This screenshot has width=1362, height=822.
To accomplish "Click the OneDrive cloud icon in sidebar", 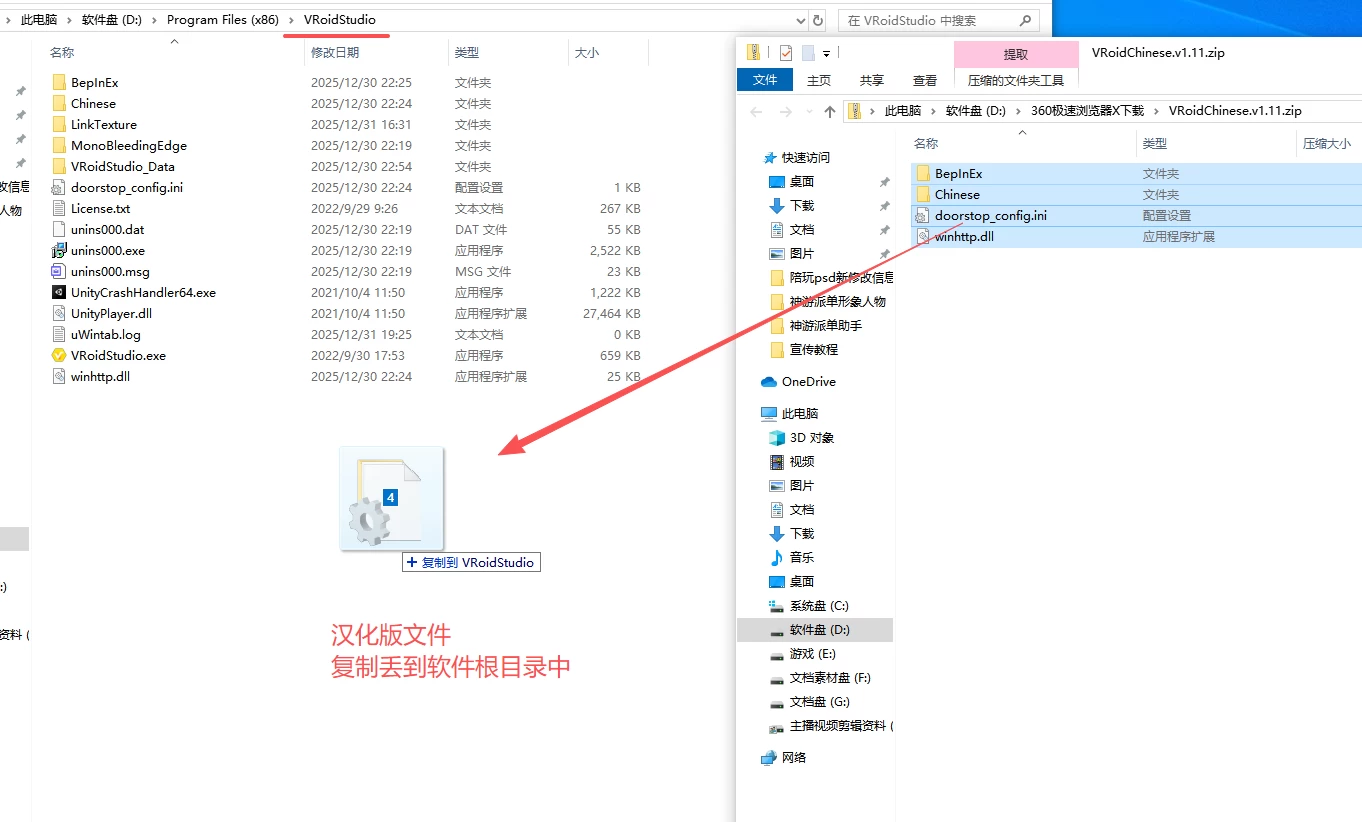I will pyautogui.click(x=769, y=382).
